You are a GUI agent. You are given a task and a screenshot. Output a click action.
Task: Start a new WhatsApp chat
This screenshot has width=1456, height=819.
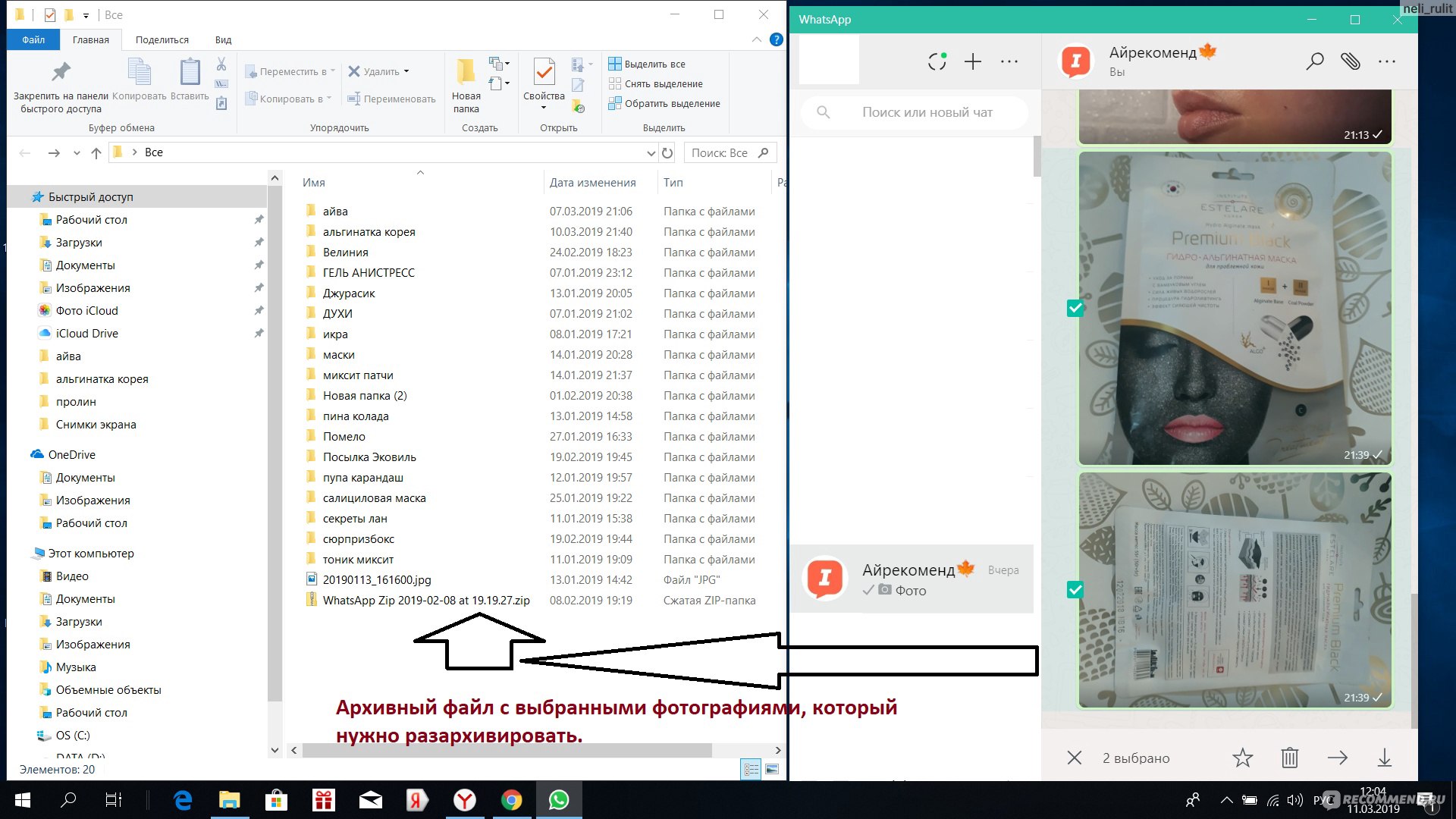pyautogui.click(x=973, y=61)
